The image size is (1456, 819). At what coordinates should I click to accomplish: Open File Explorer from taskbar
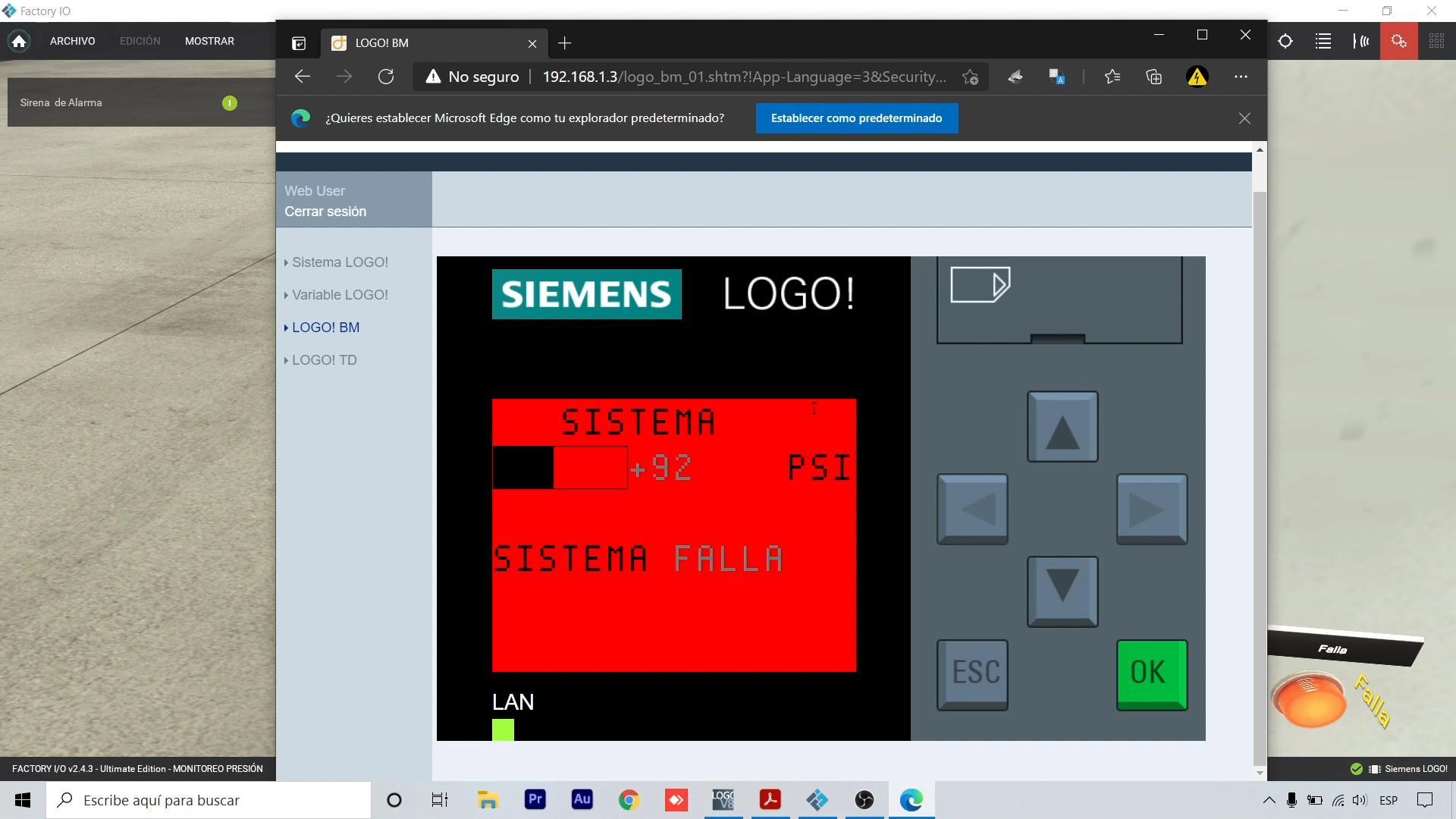(x=488, y=800)
